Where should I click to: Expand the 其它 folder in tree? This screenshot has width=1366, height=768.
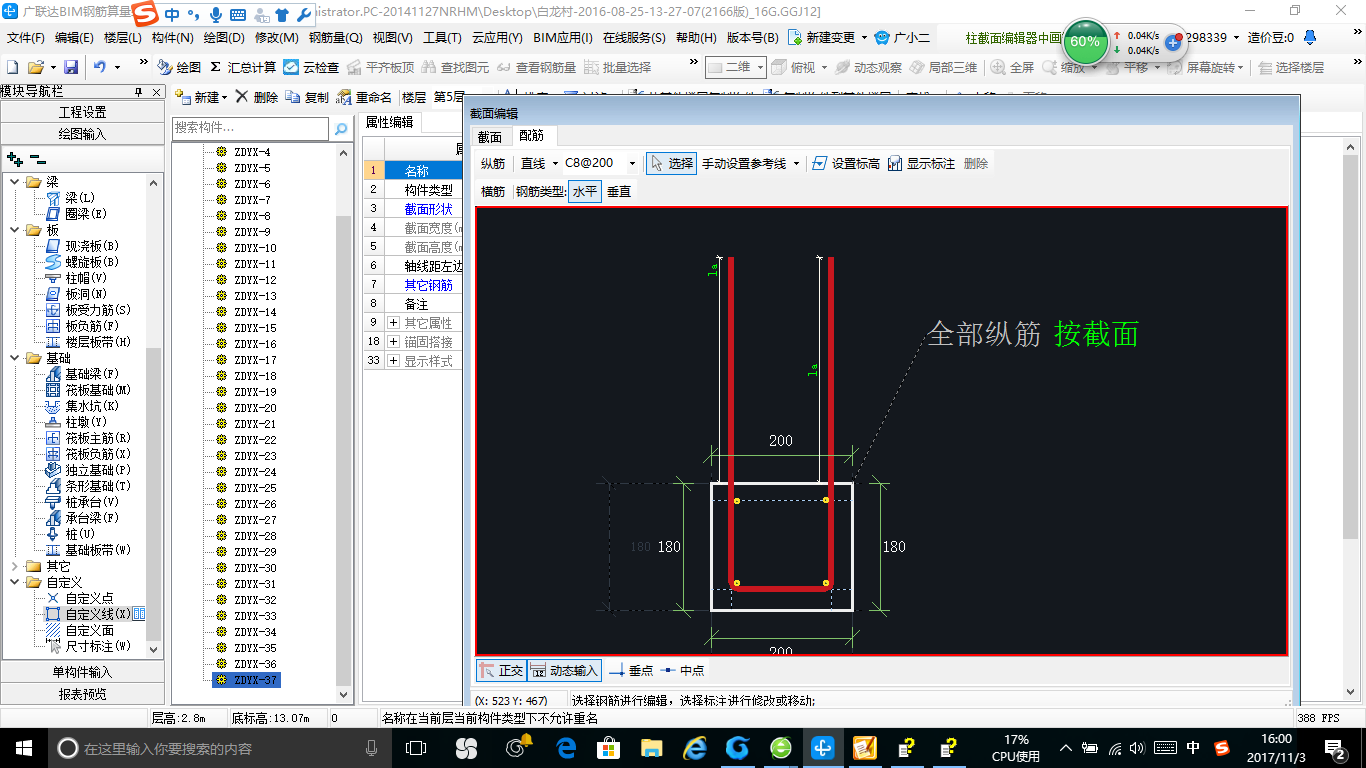pyautogui.click(x=14, y=566)
